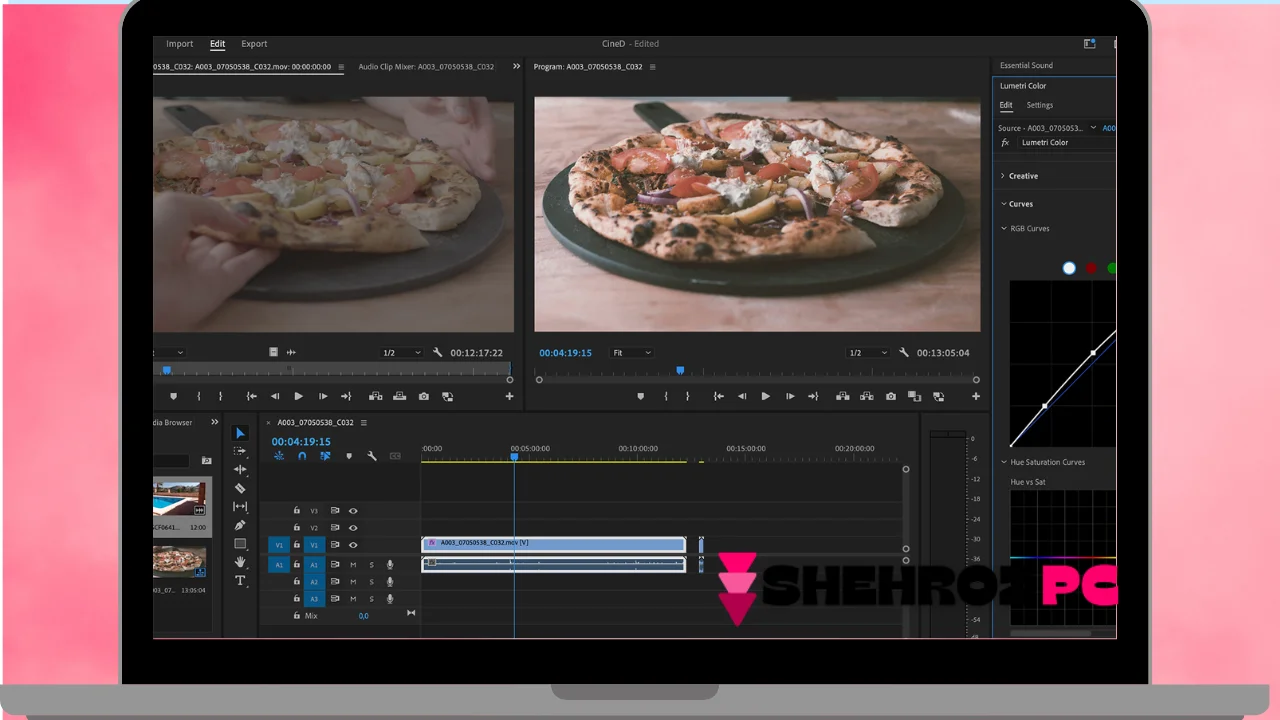This screenshot has height=720, width=1280.
Task: Select the Track Select Forward tool
Action: pos(240,451)
